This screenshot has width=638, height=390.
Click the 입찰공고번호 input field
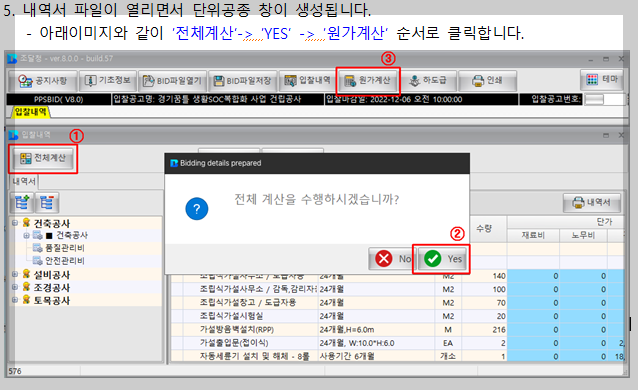604,99
